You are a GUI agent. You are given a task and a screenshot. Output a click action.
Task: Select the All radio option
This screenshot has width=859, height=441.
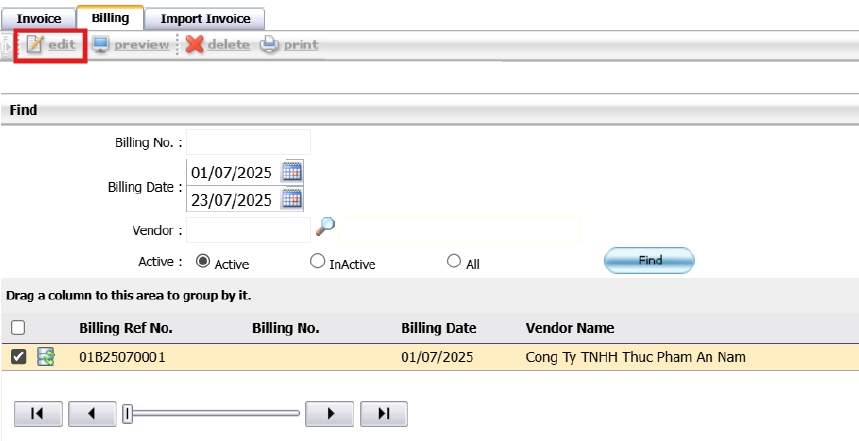[454, 261]
